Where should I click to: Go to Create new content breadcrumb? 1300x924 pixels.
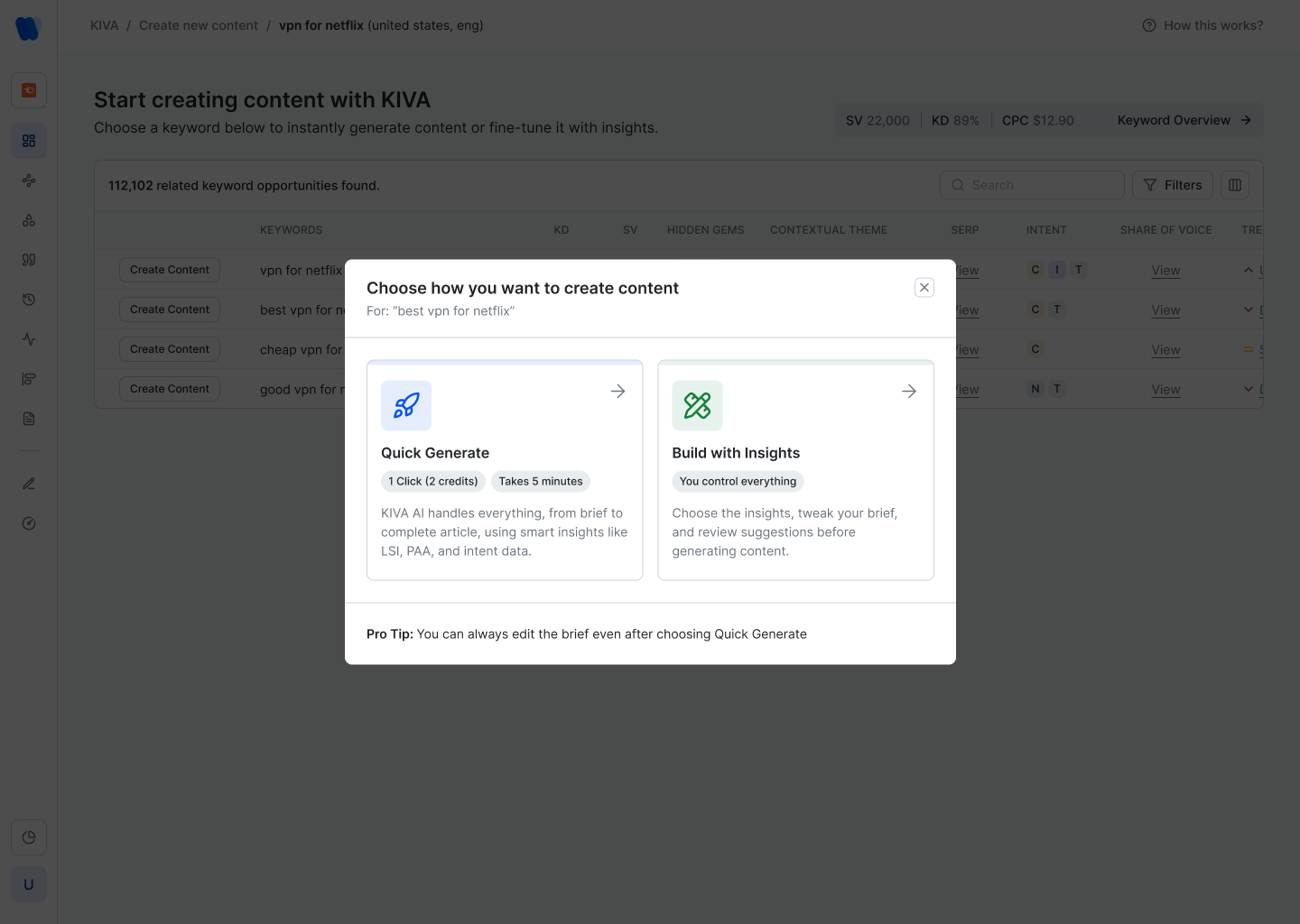(199, 25)
